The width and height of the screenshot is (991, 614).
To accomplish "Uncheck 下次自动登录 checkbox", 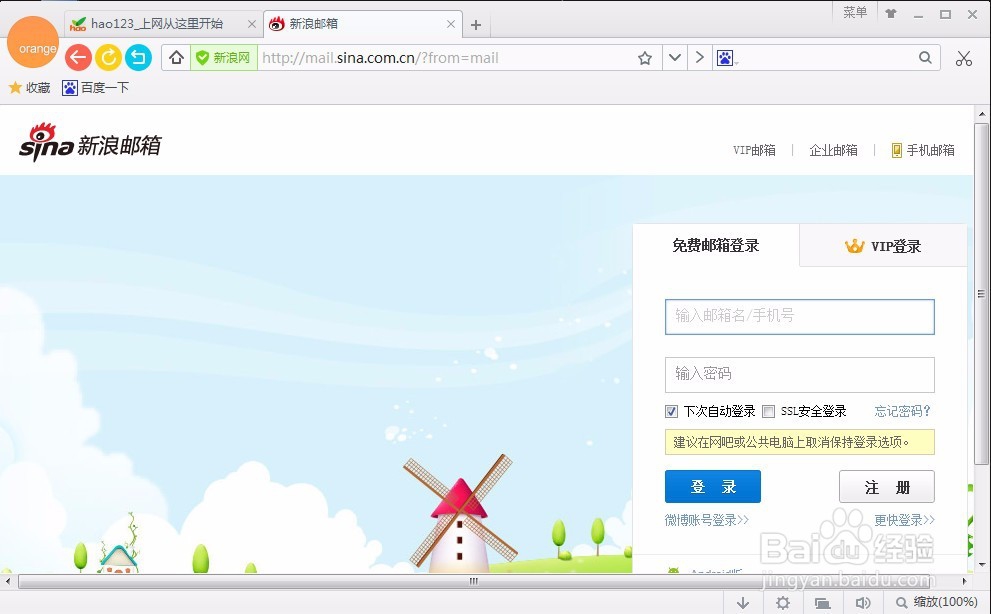I will [x=670, y=411].
